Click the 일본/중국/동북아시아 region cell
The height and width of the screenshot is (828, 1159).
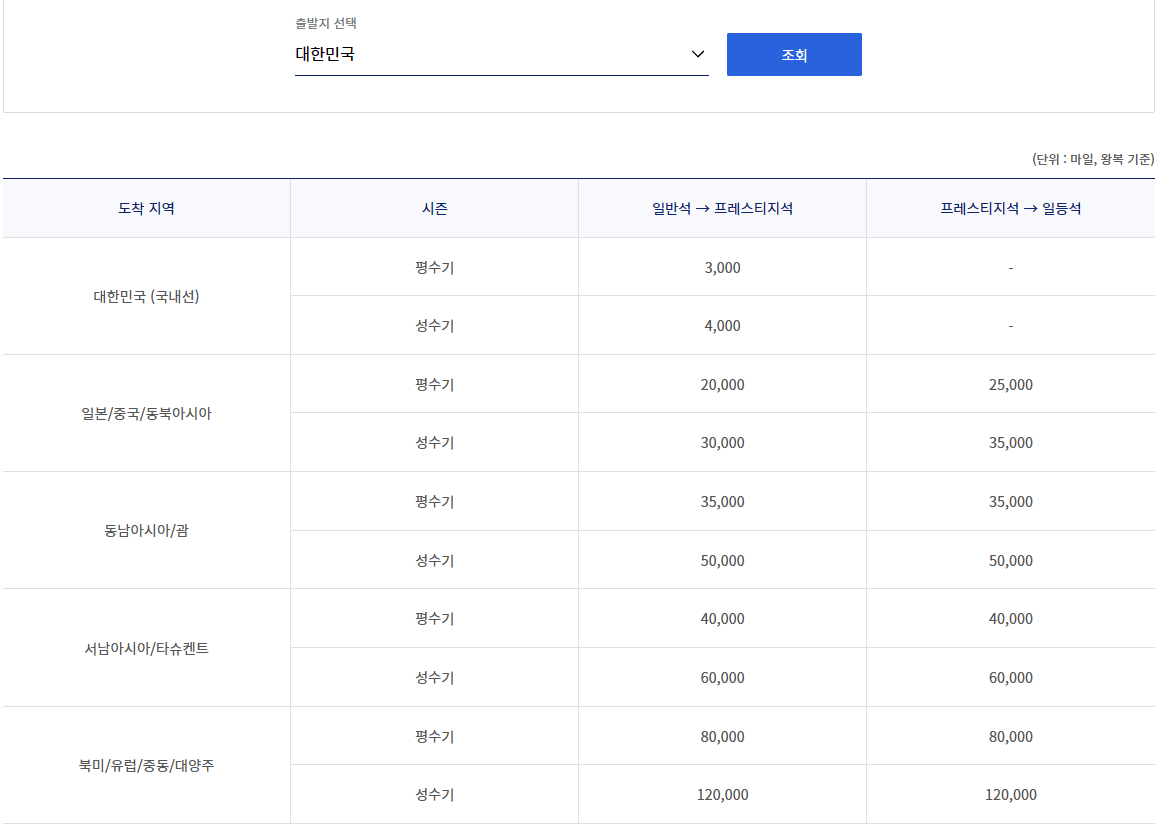[x=145, y=413]
